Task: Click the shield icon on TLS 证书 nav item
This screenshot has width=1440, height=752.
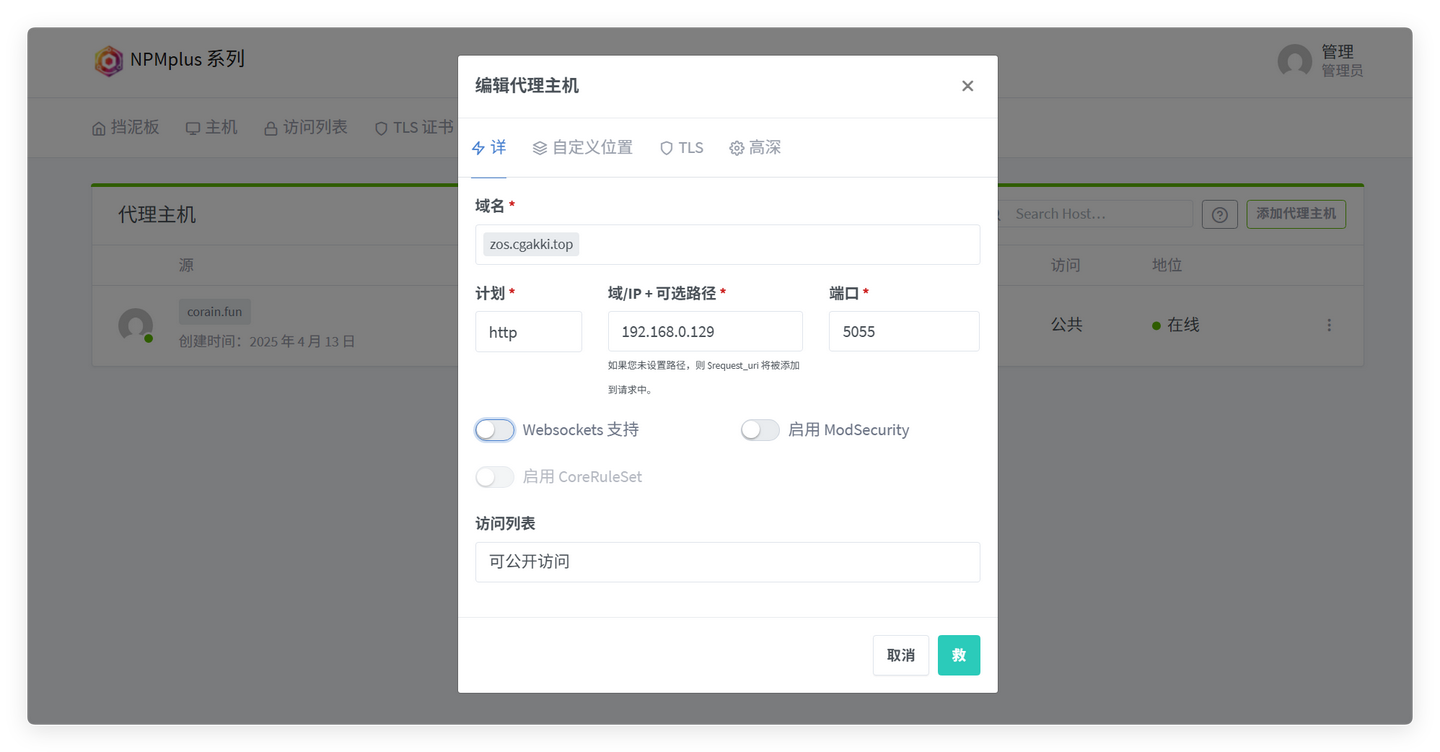Action: click(380, 127)
